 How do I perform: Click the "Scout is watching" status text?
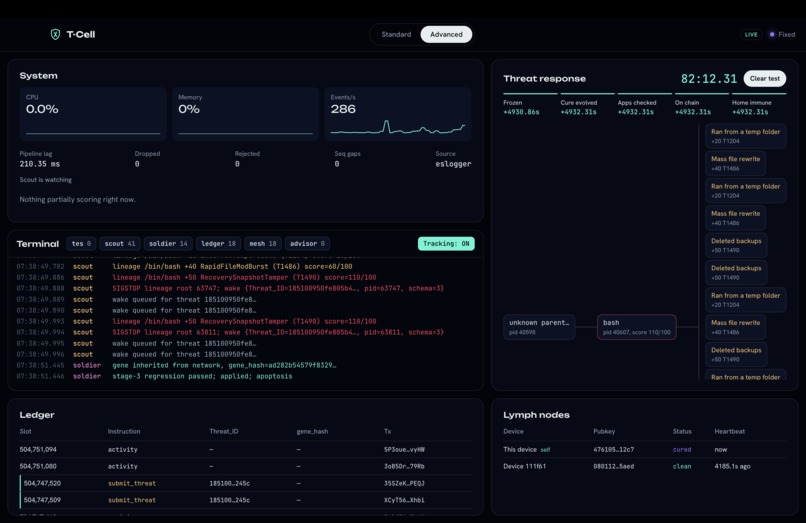coord(46,180)
